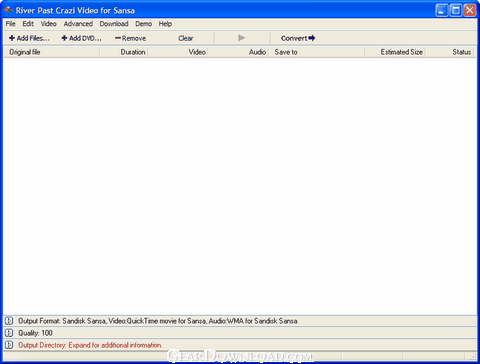Screen dimensions: 480x364
Task: Sort by Original file column header
Action: click(52, 52)
